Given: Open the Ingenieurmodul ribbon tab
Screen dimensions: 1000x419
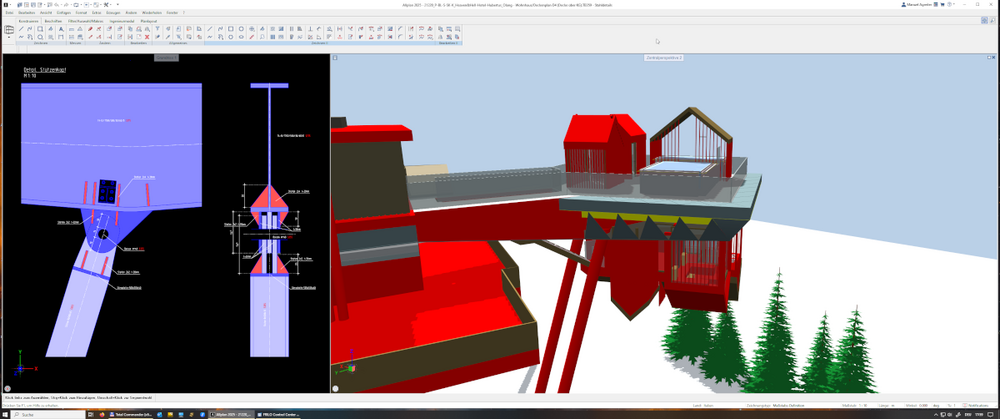Looking at the screenshot, I should (120, 19).
